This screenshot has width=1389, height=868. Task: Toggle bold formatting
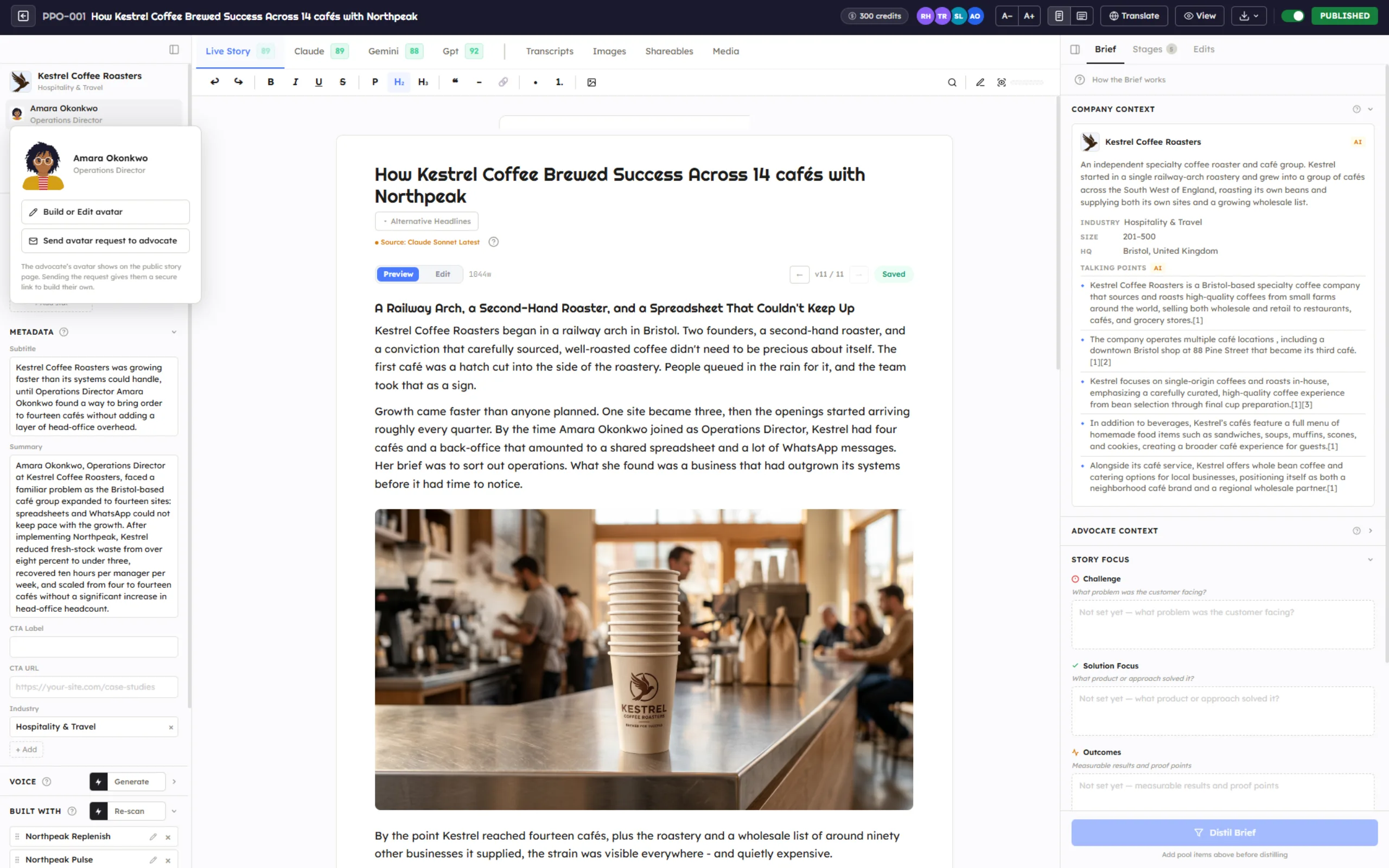pyautogui.click(x=271, y=82)
